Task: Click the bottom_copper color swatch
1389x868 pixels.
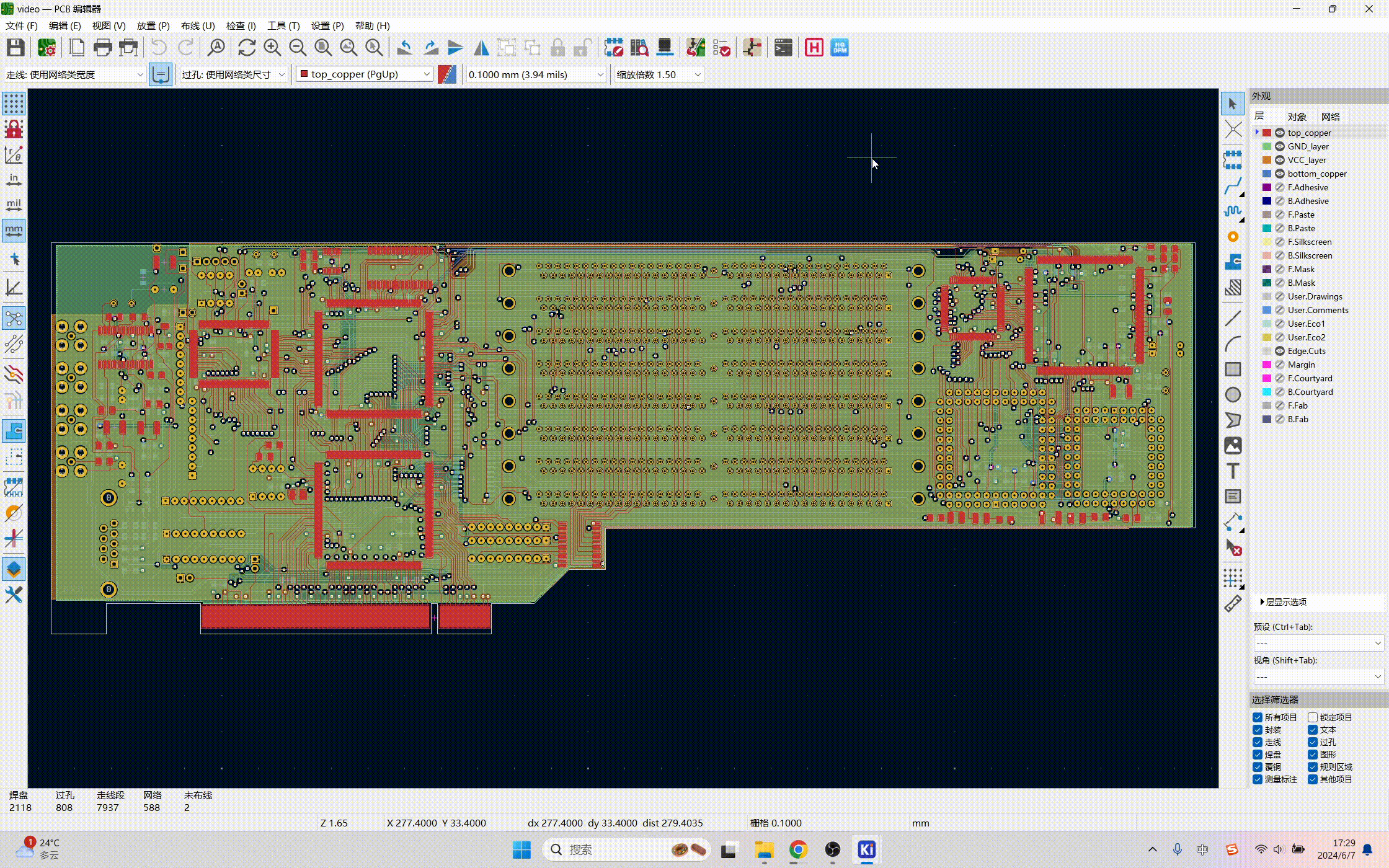Action: pos(1267,174)
